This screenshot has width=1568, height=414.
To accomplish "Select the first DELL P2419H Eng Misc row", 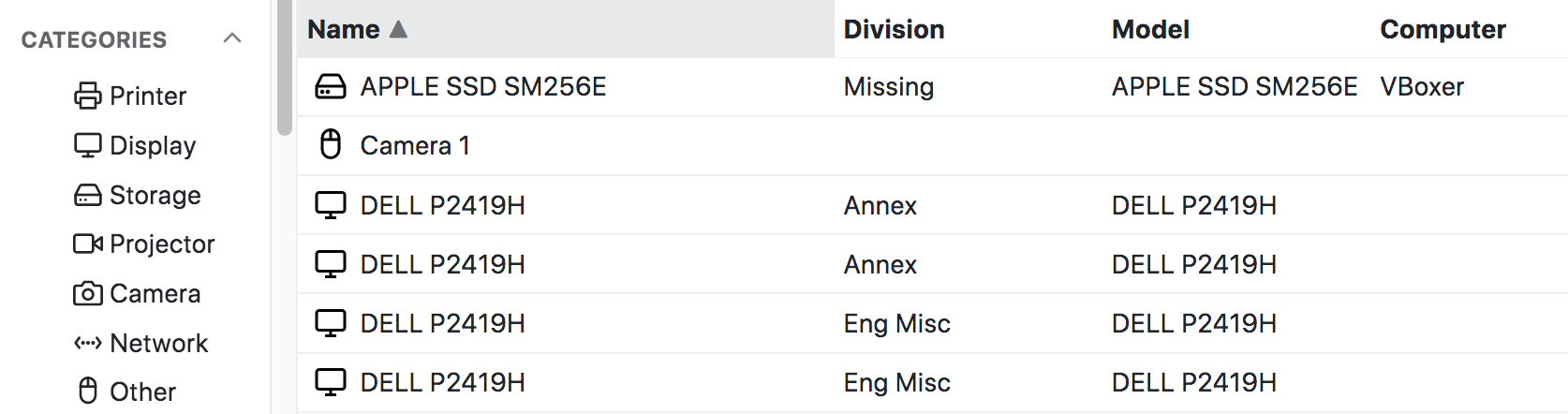I will click(x=442, y=323).
